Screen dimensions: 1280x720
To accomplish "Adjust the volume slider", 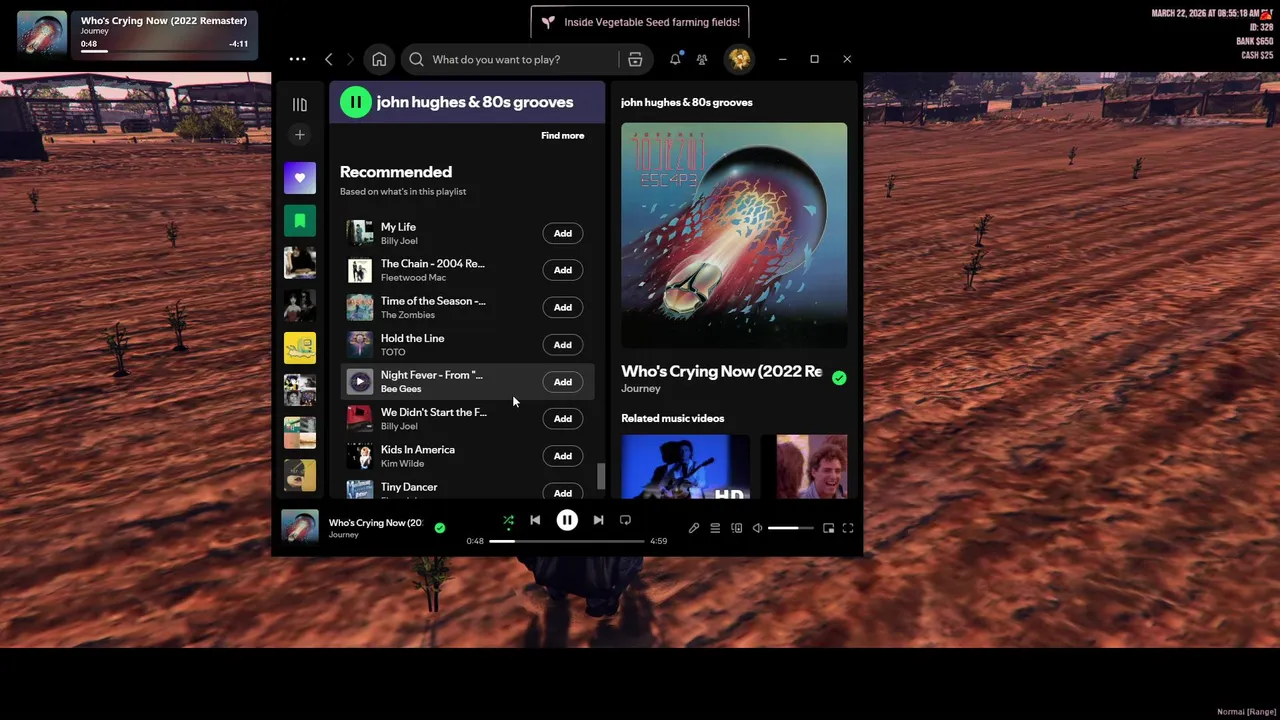I will (791, 528).
